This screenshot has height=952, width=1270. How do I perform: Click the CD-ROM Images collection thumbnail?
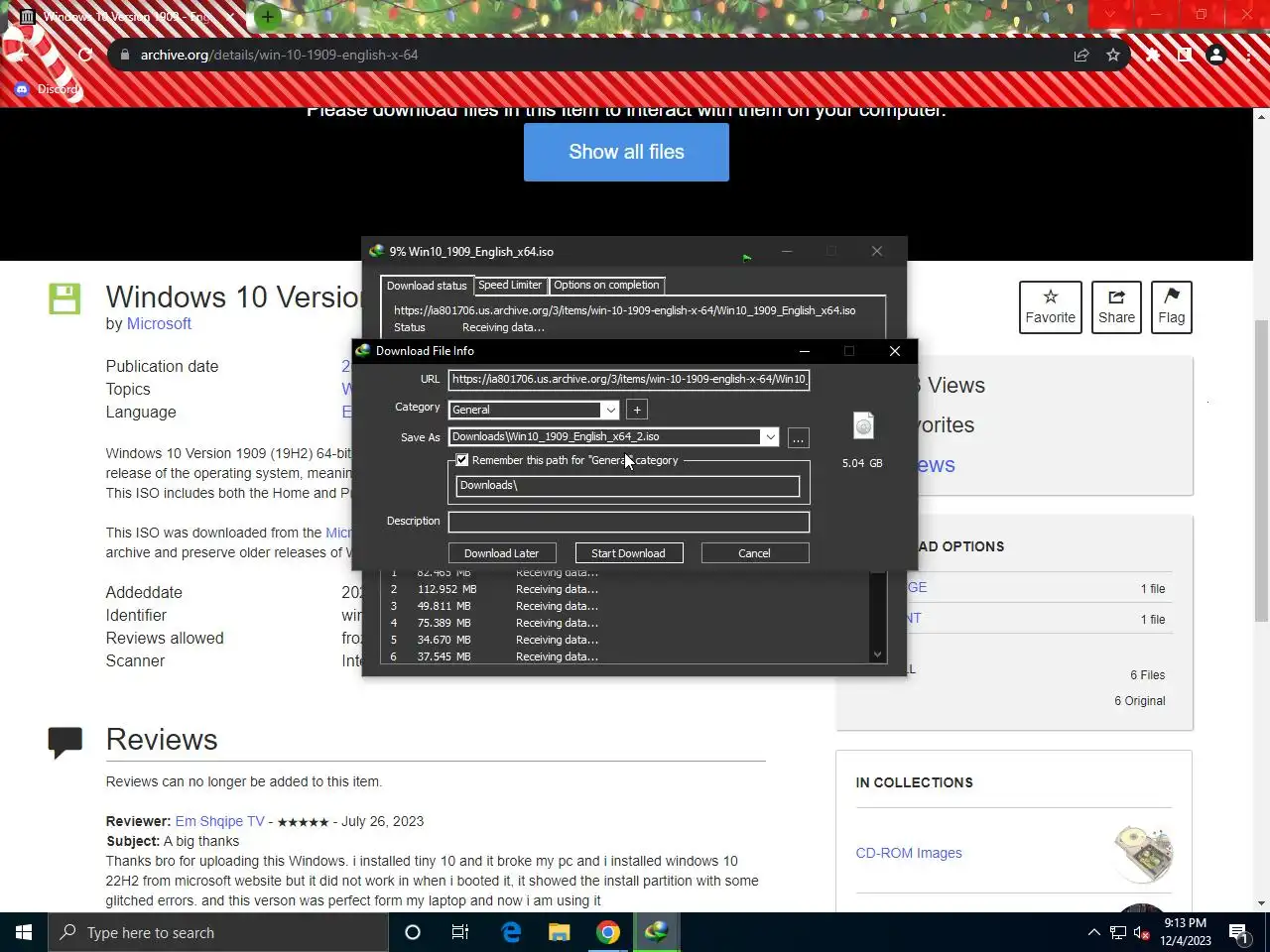pyautogui.click(x=1143, y=853)
